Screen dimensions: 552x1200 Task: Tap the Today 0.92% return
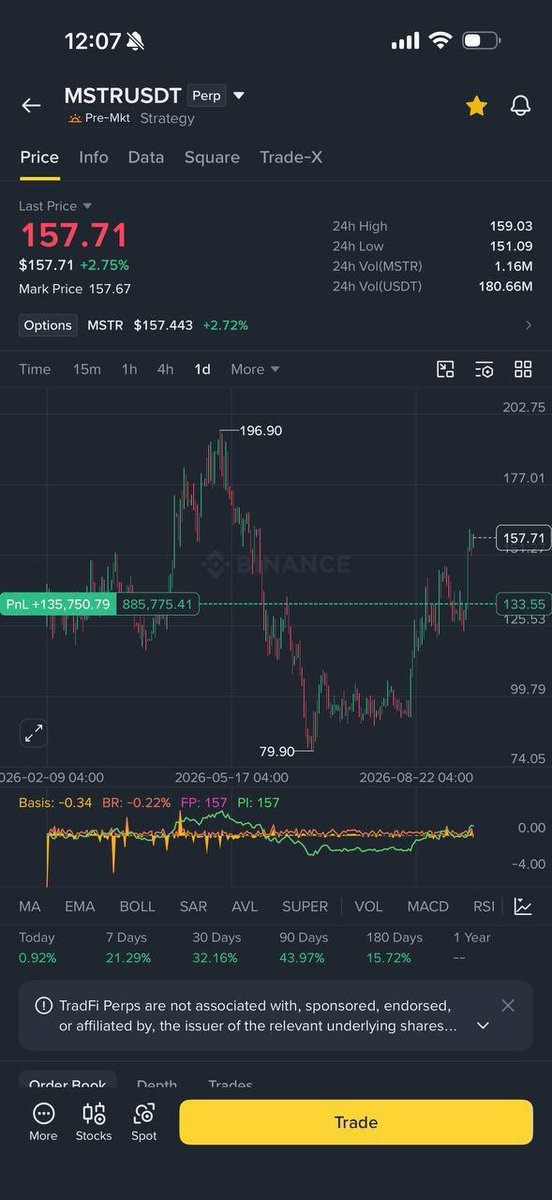tap(37, 947)
